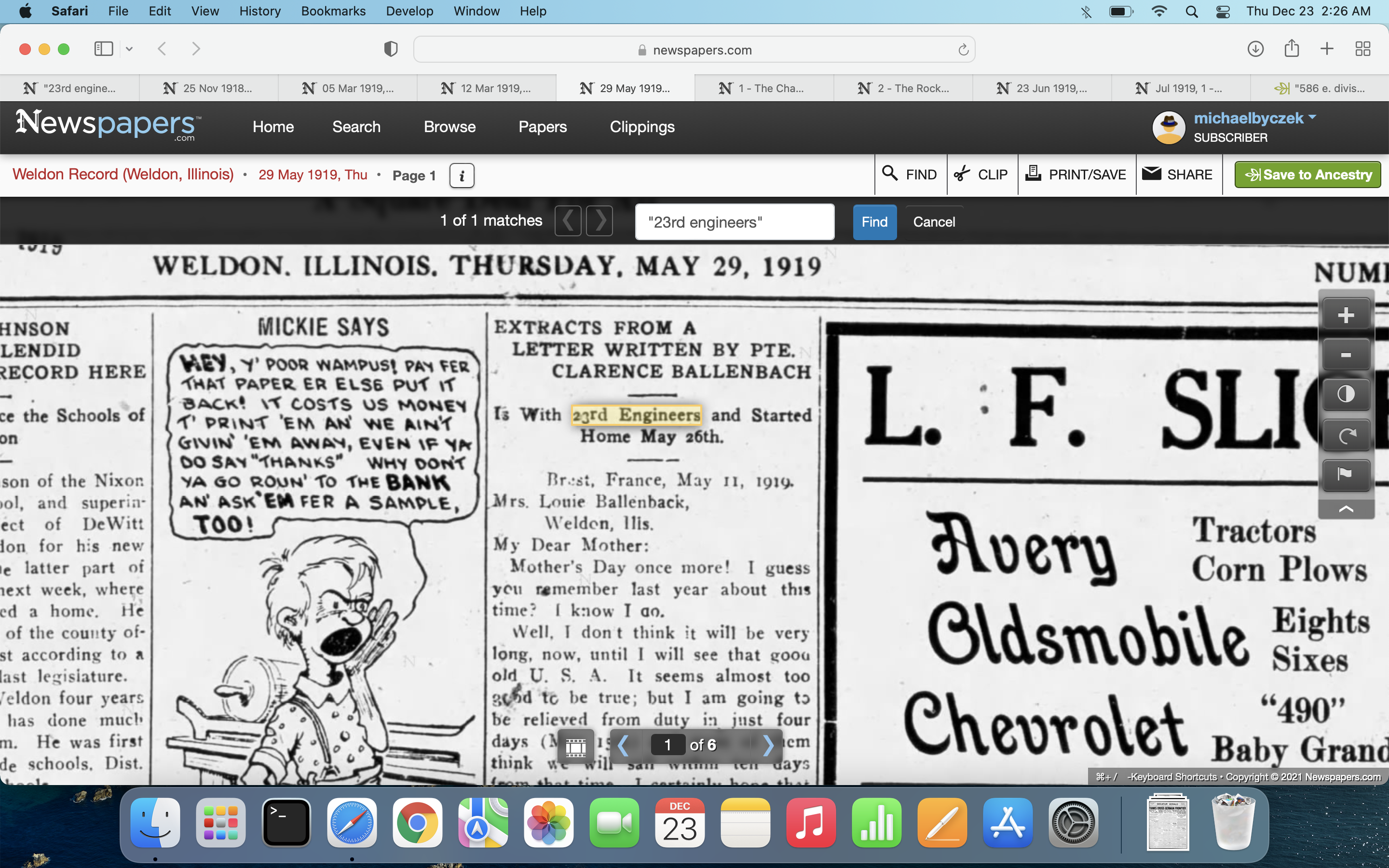Viewport: 1389px width, 868px height.
Task: Click the flag report icon
Action: 1346,474
